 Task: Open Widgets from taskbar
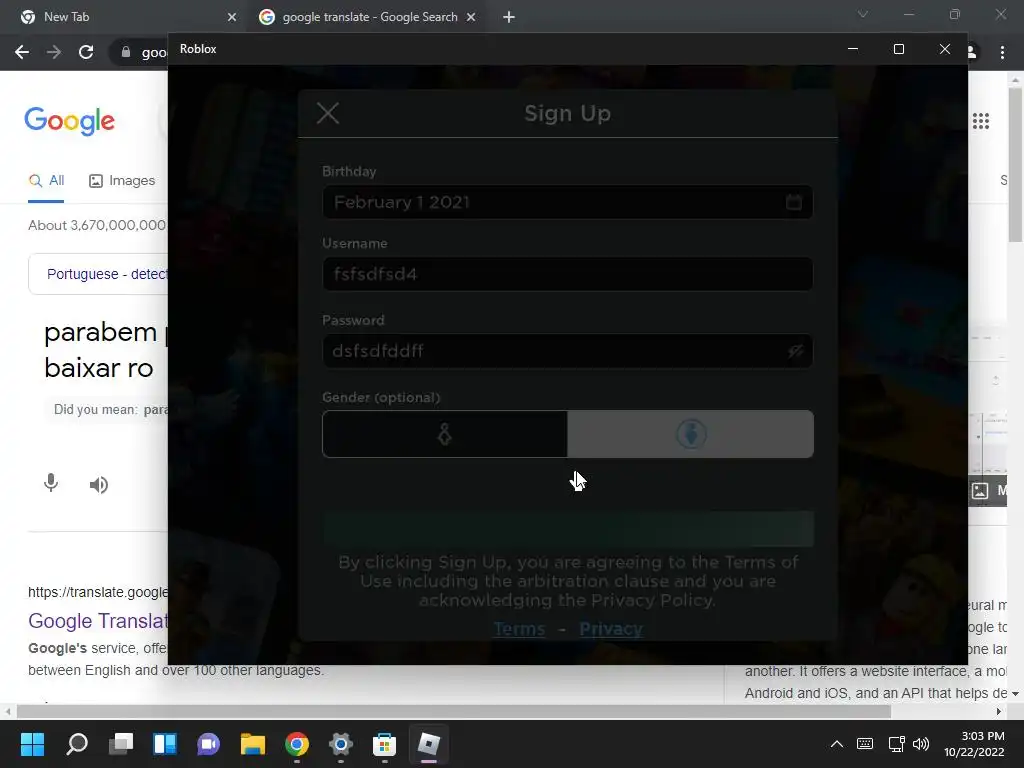click(165, 744)
